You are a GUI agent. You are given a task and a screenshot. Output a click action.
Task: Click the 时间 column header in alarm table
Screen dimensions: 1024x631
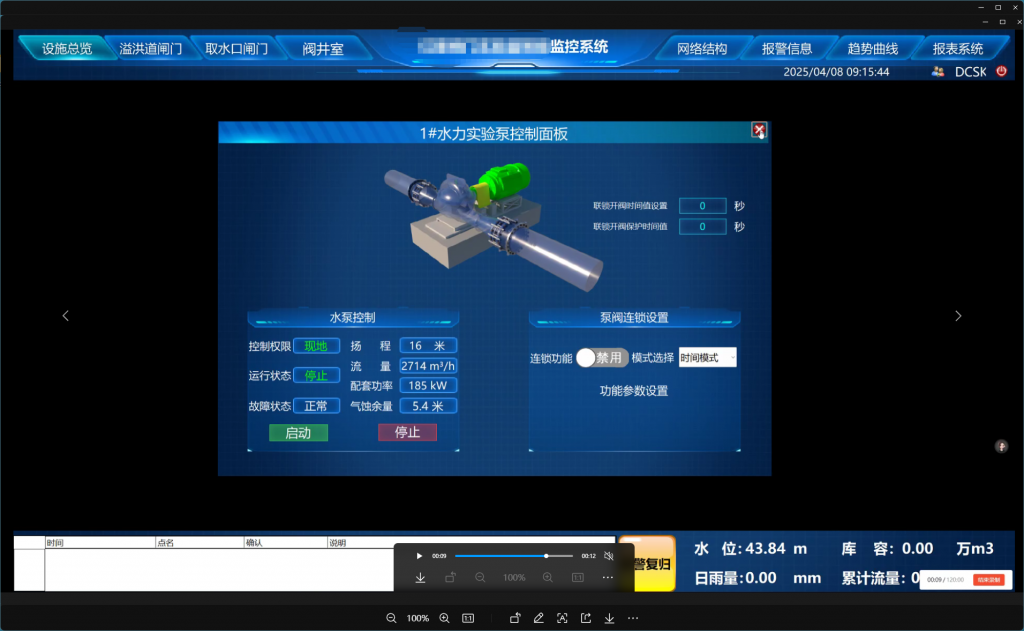tap(100, 542)
